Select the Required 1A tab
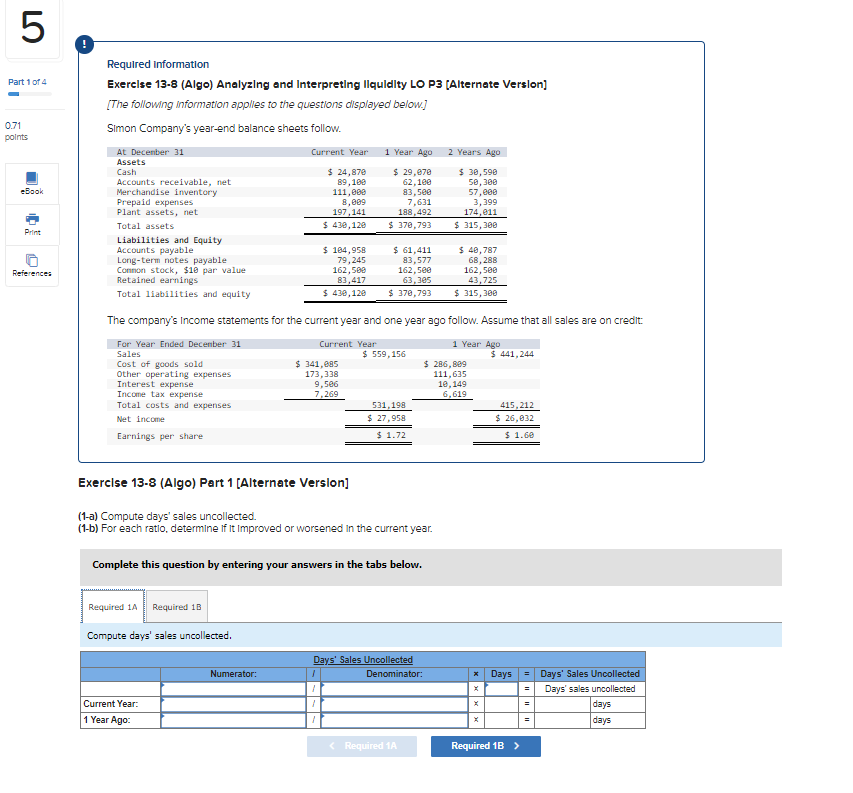This screenshot has width=853, height=793. coord(112,606)
